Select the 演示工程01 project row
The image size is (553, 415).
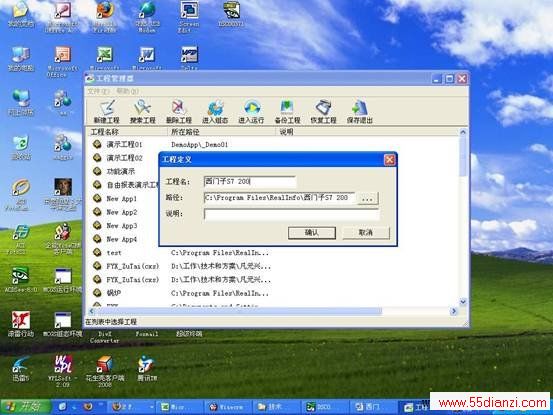coord(124,145)
